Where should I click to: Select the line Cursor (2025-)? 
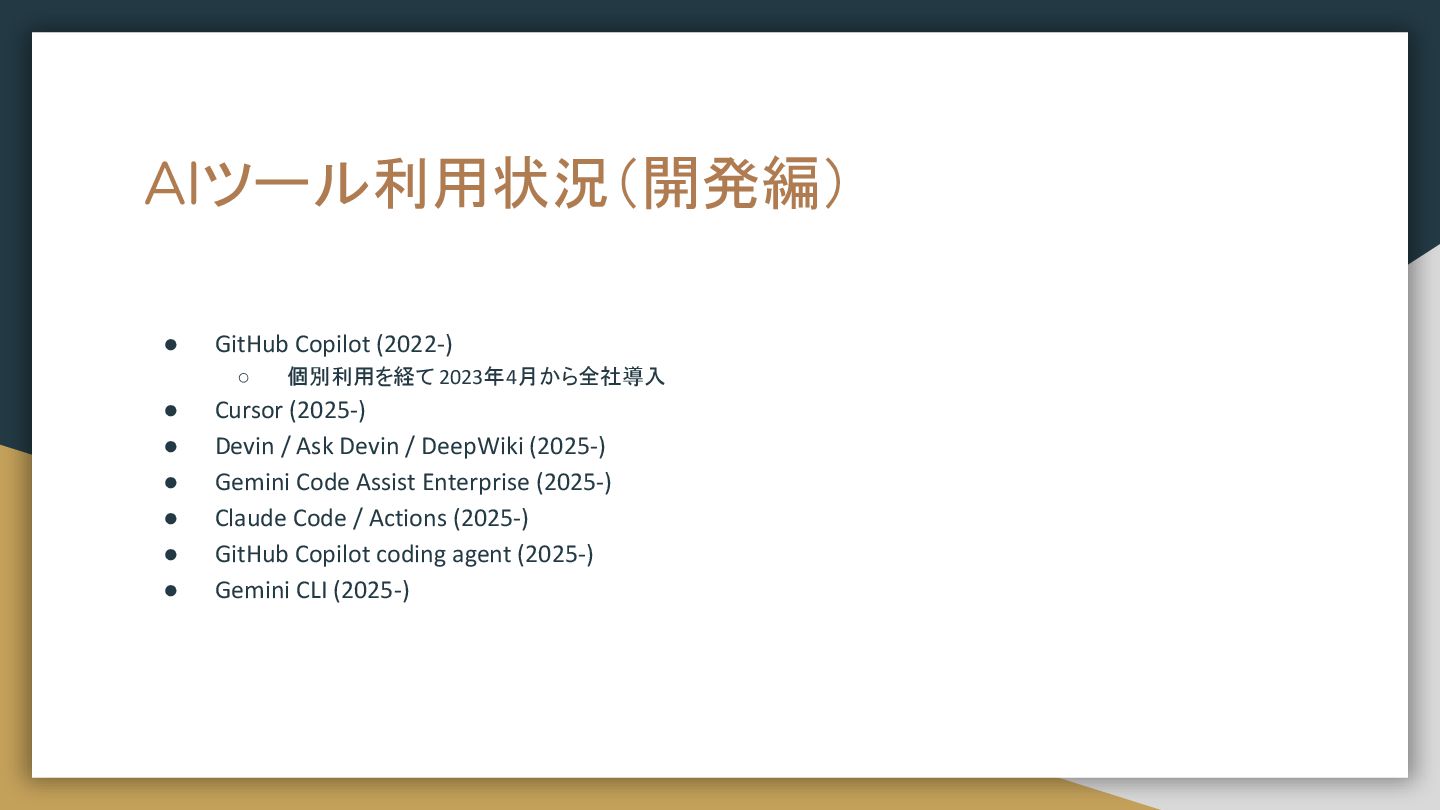(x=290, y=410)
